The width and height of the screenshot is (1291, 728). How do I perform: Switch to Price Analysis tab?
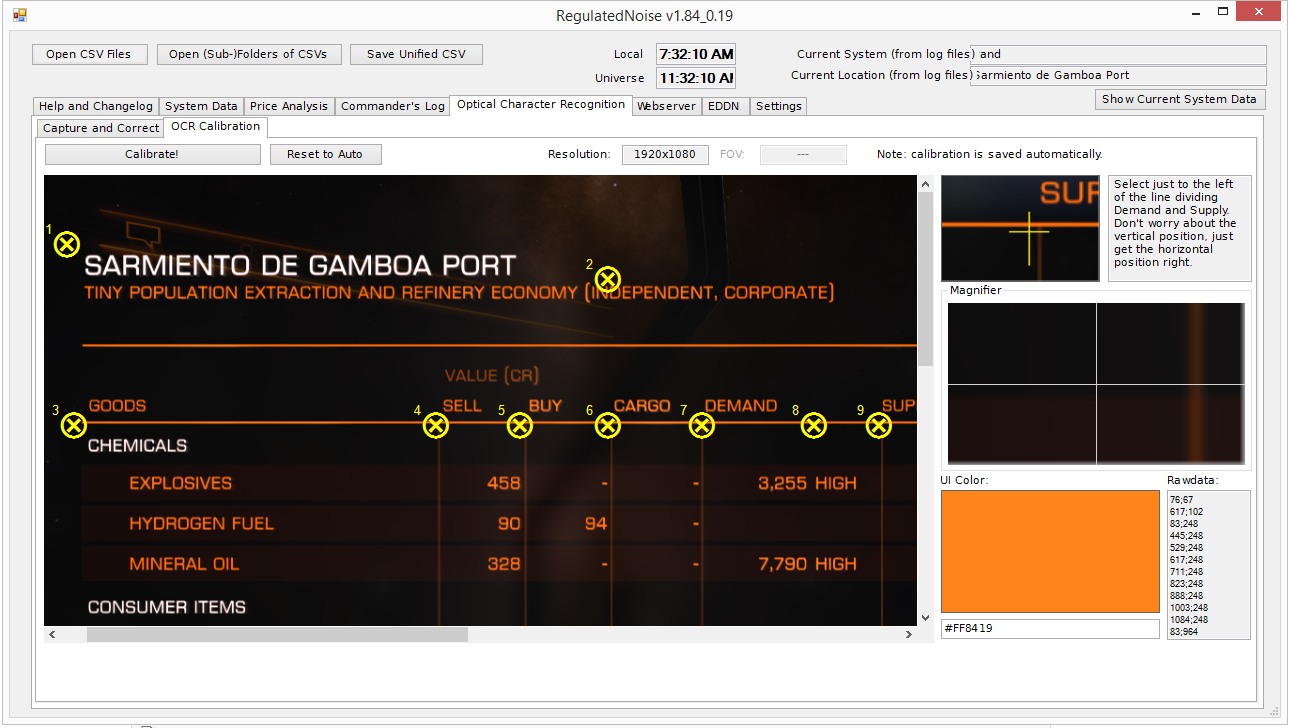tap(288, 106)
